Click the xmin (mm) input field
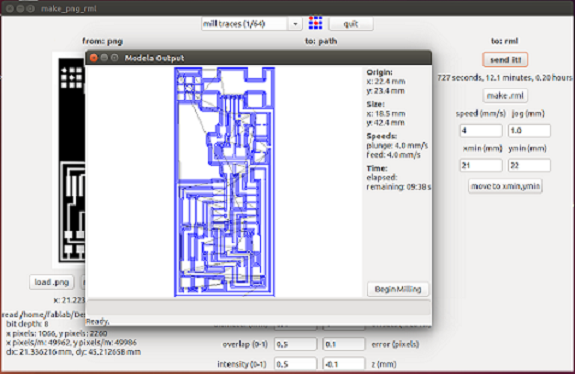This screenshot has height=374, width=575. coord(481,165)
